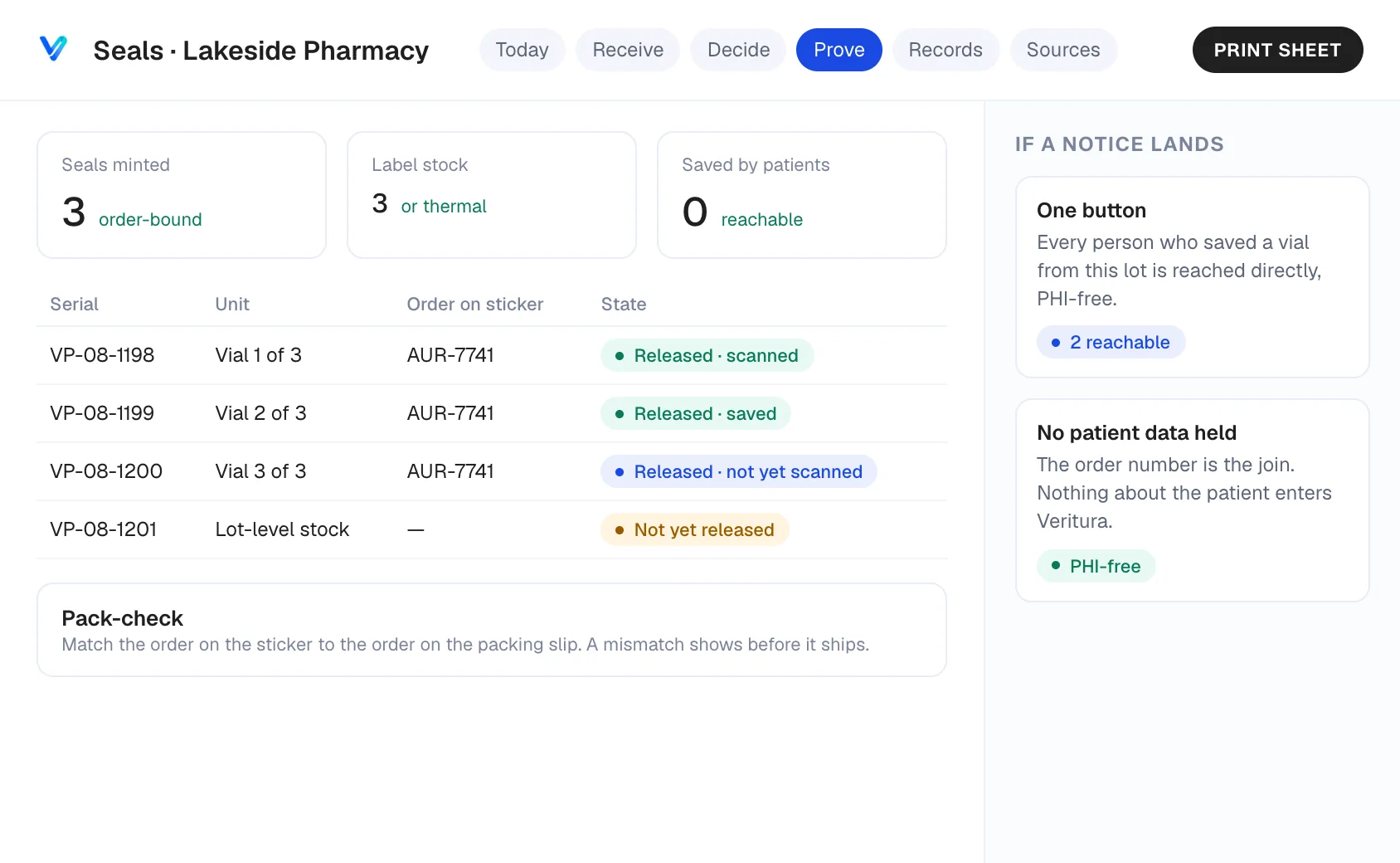Image resolution: width=1400 pixels, height=863 pixels.
Task: Open the Today tab
Action: point(522,50)
